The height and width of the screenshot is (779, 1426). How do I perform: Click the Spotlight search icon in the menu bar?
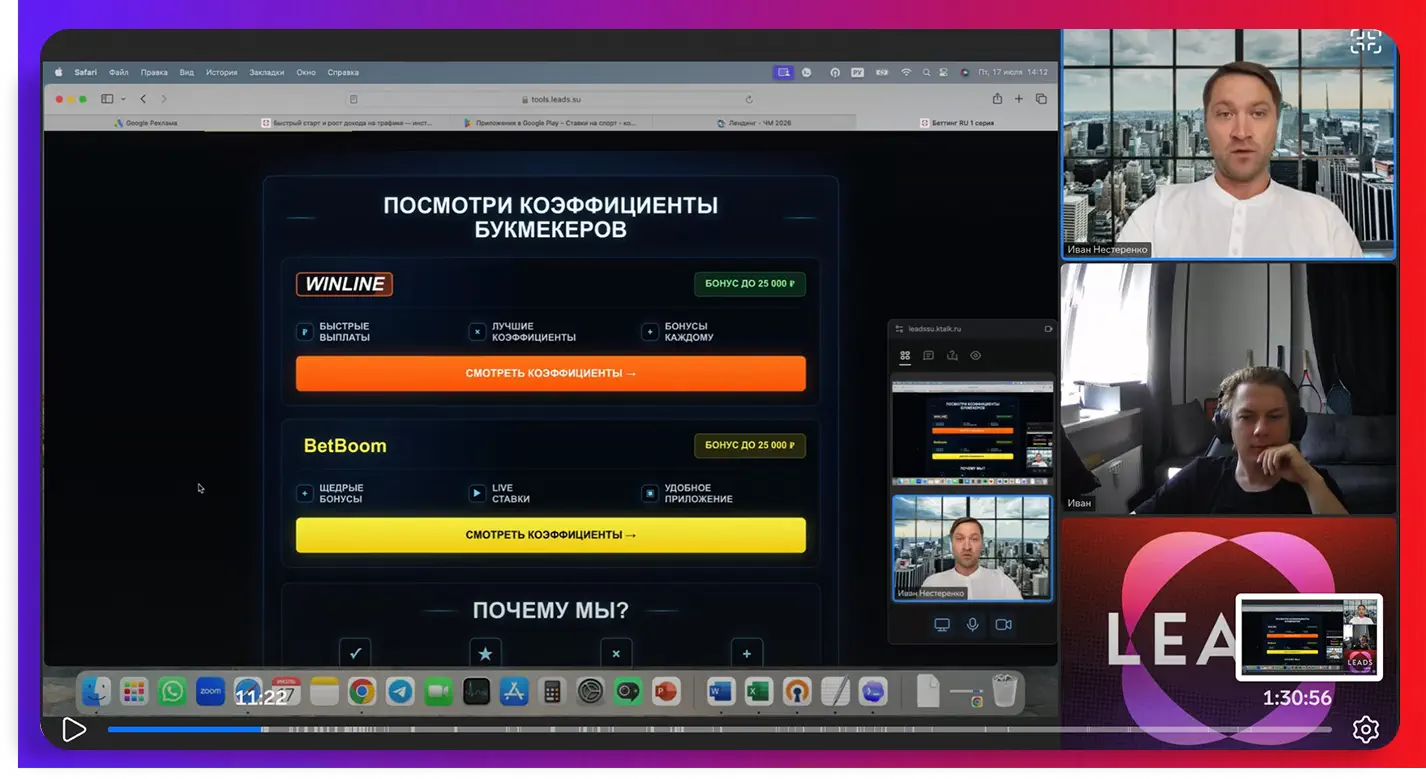coord(927,72)
